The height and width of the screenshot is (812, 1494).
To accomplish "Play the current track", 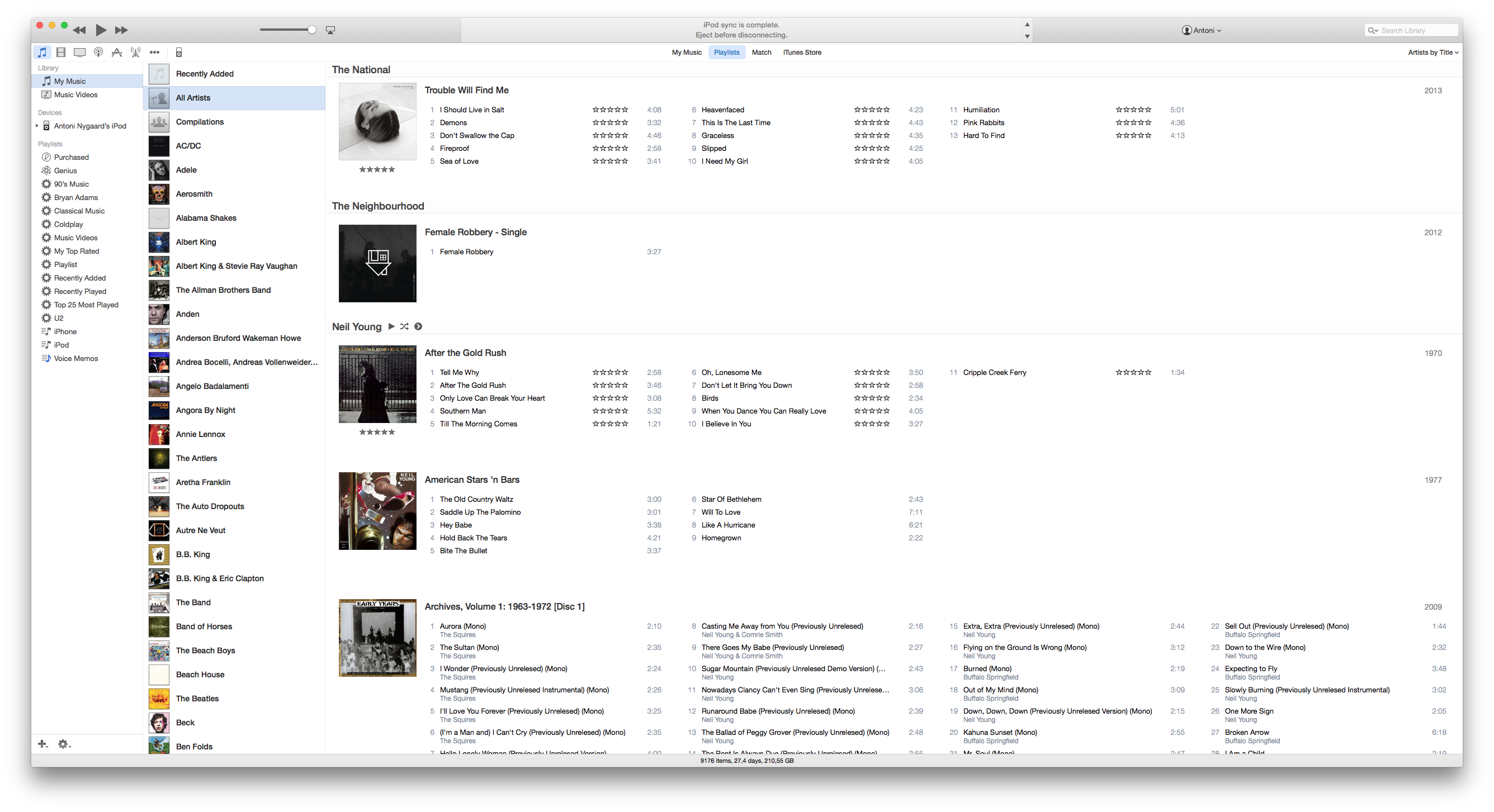I will (x=101, y=30).
